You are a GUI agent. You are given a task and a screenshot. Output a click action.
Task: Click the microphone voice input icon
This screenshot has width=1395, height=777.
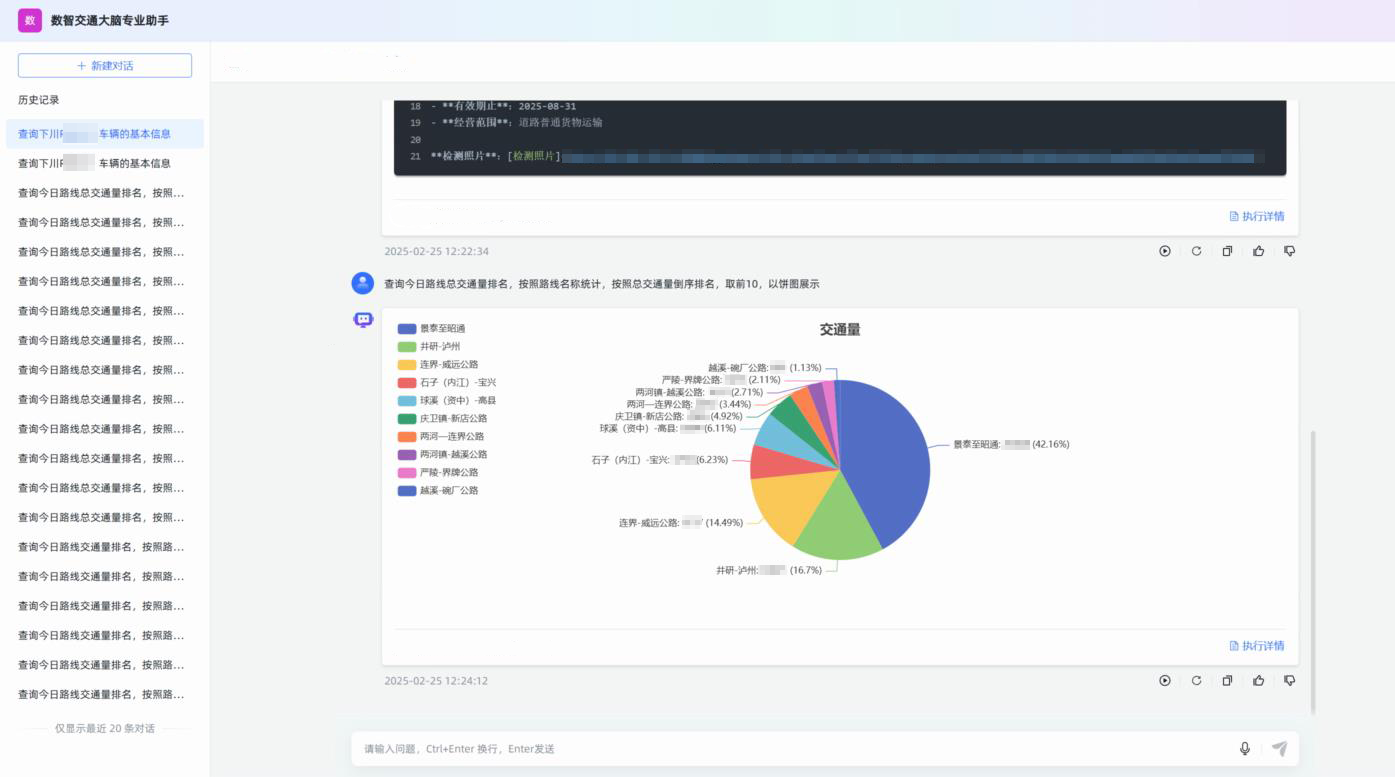[x=1244, y=749]
